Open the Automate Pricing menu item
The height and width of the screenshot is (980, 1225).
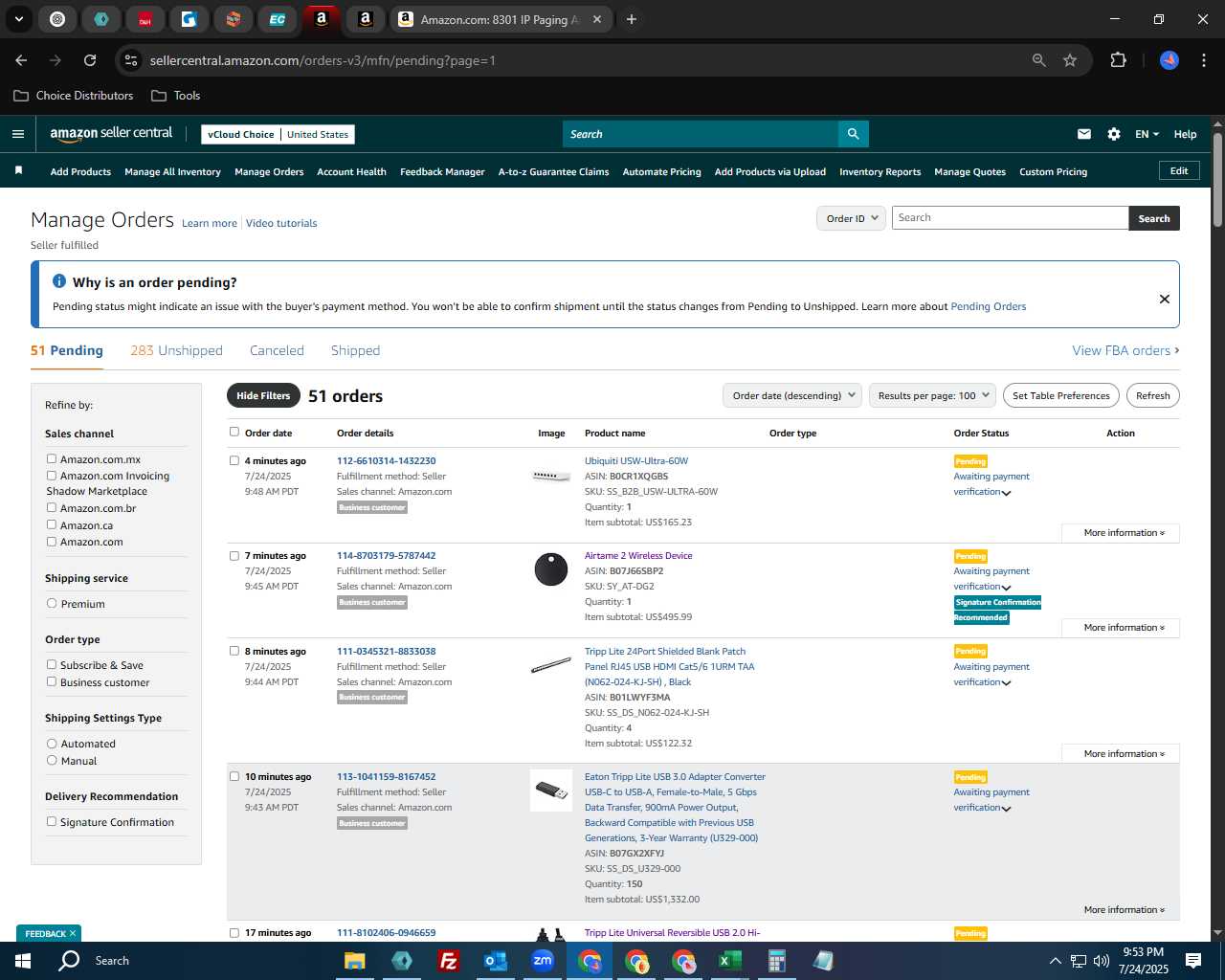pos(661,172)
